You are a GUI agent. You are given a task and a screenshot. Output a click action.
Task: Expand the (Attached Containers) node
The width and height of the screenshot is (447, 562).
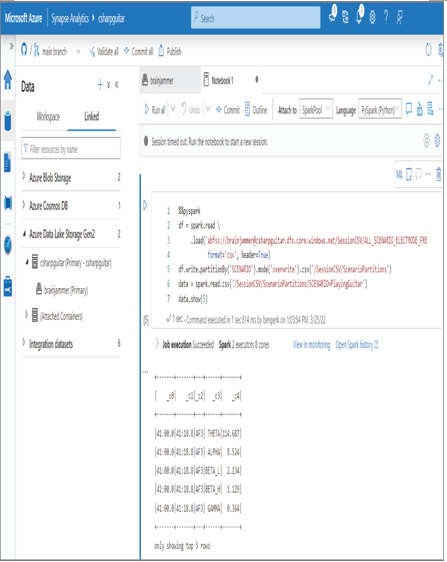(x=26, y=314)
